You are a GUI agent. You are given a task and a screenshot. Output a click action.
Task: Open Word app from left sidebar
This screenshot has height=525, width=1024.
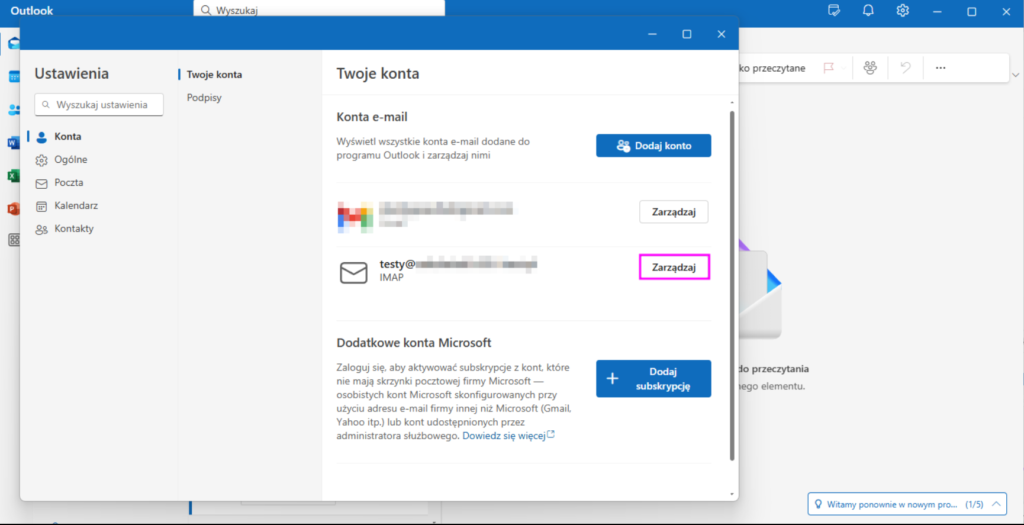pos(13,143)
